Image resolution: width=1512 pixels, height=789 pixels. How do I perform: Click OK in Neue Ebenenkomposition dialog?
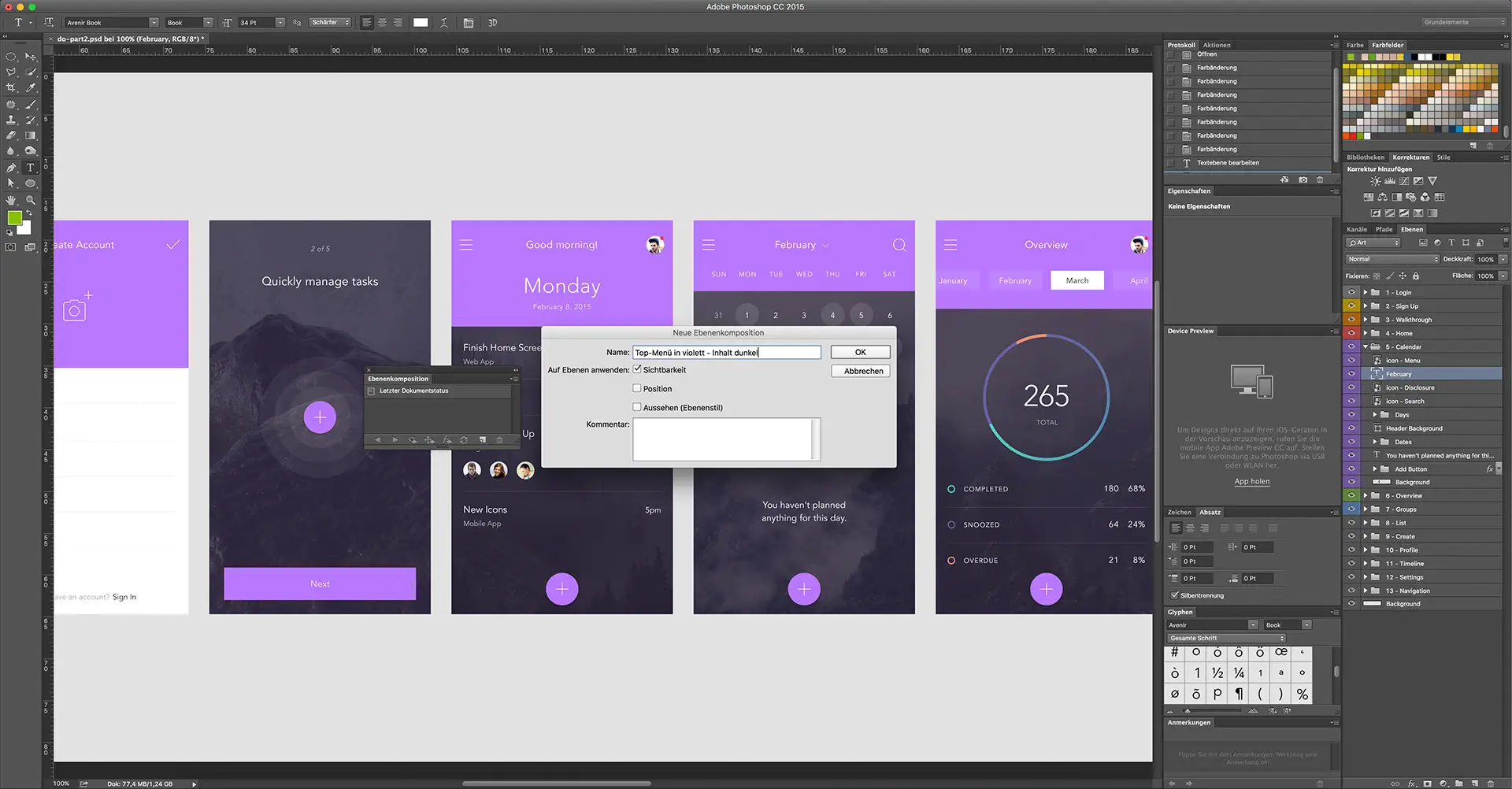point(860,352)
